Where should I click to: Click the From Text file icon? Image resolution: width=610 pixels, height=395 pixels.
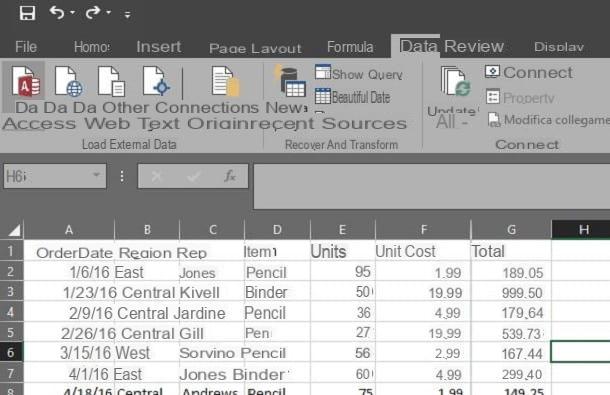coord(111,81)
